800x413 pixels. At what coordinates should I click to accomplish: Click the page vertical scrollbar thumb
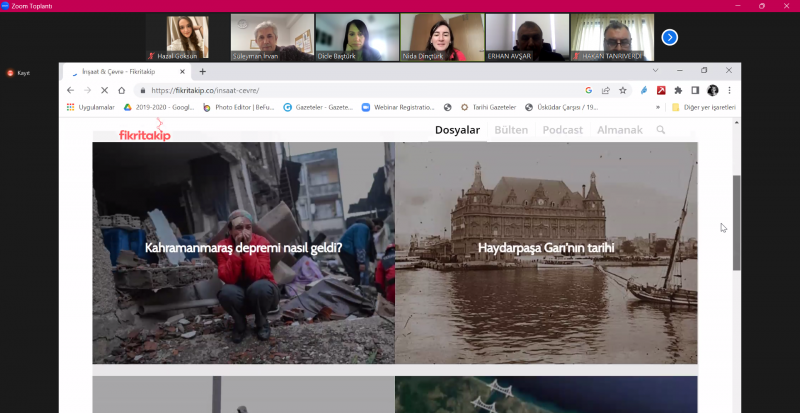737,222
